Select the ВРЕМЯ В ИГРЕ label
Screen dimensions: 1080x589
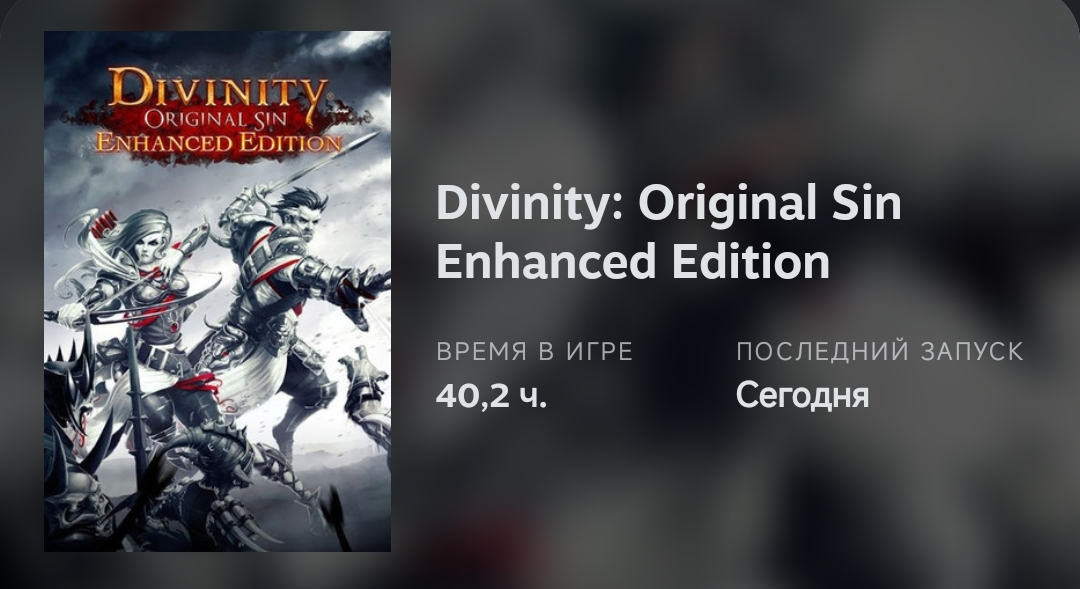(x=534, y=352)
